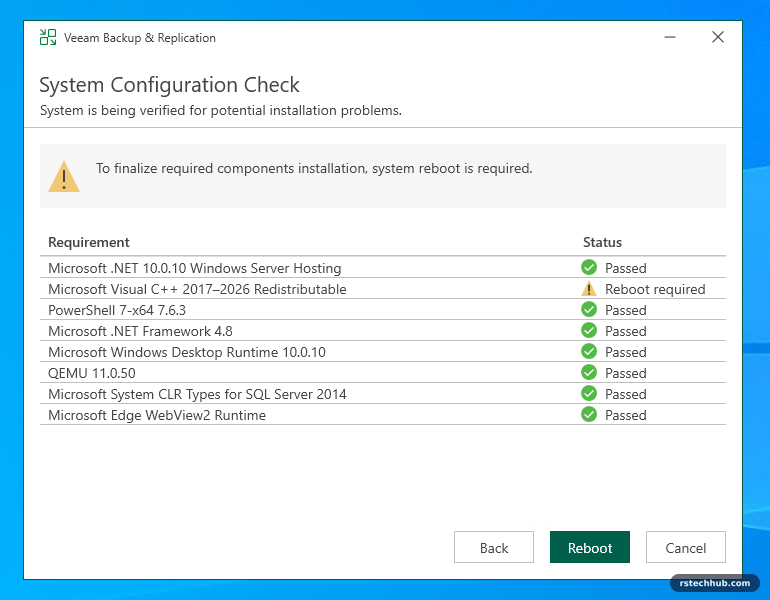
Task: Minimize the Veeam setup window
Action: pos(670,37)
